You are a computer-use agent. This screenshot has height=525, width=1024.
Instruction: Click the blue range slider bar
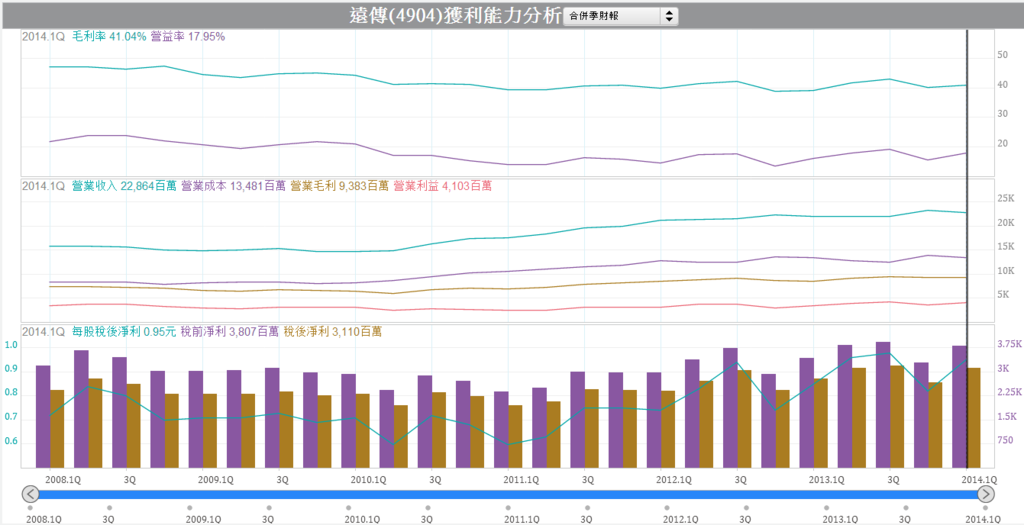[508, 494]
